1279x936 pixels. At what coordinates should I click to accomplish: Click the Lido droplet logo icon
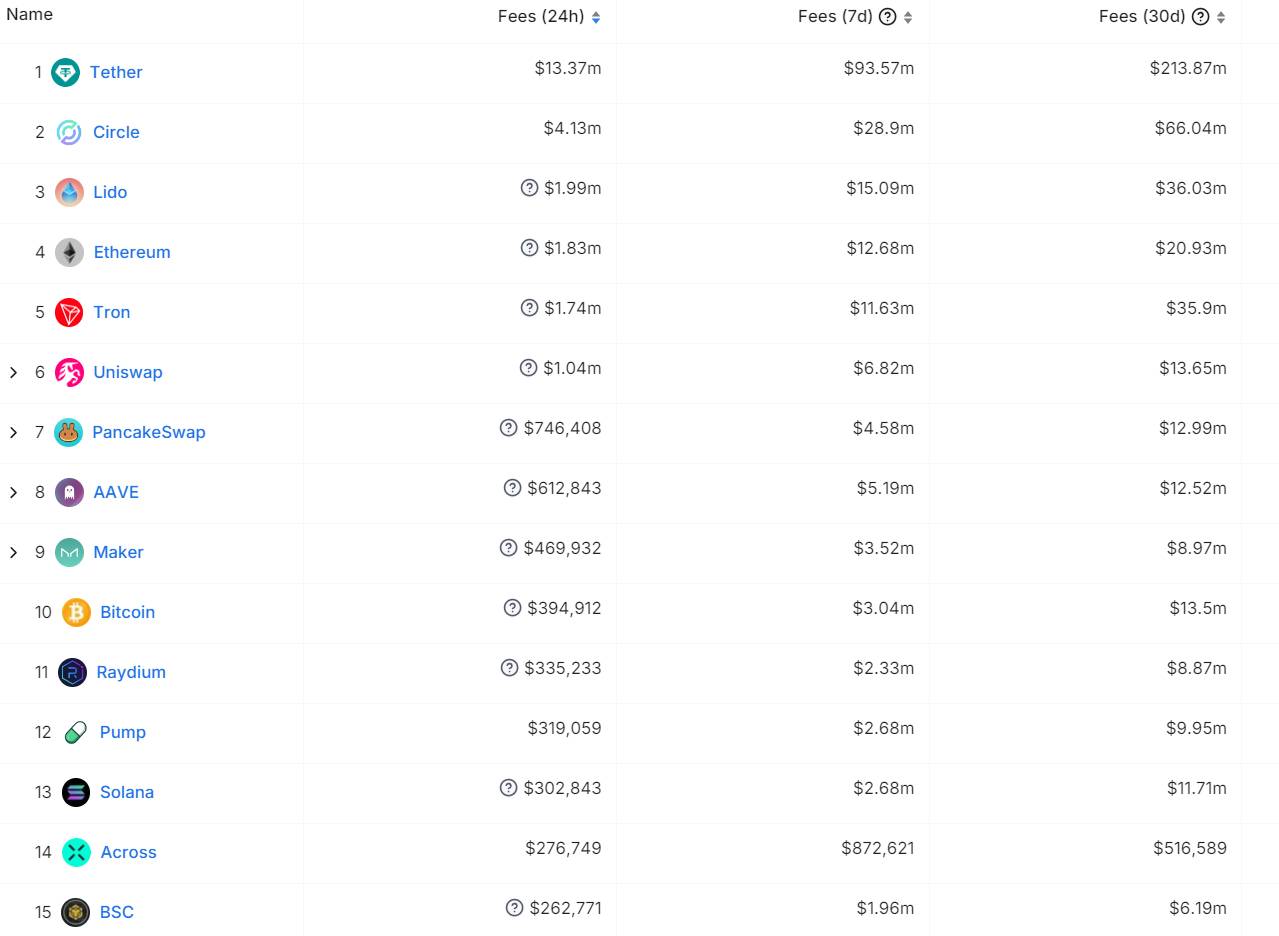(69, 192)
